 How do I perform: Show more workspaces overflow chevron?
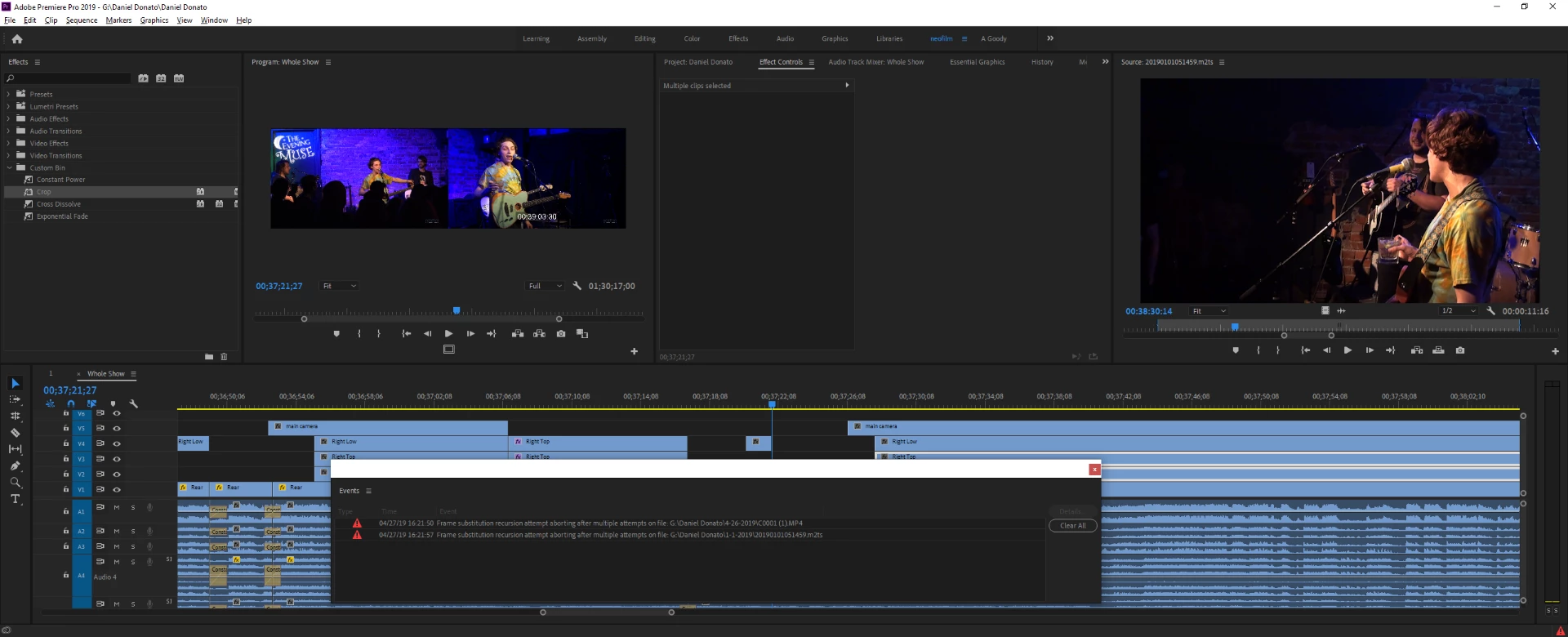pos(1050,38)
